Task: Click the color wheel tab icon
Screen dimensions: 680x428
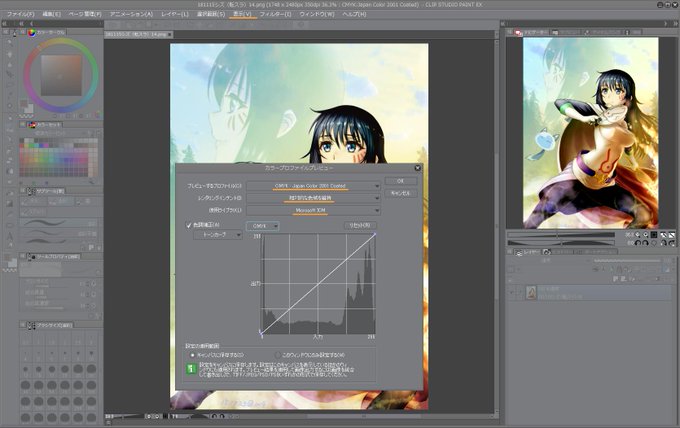Action: (32, 33)
